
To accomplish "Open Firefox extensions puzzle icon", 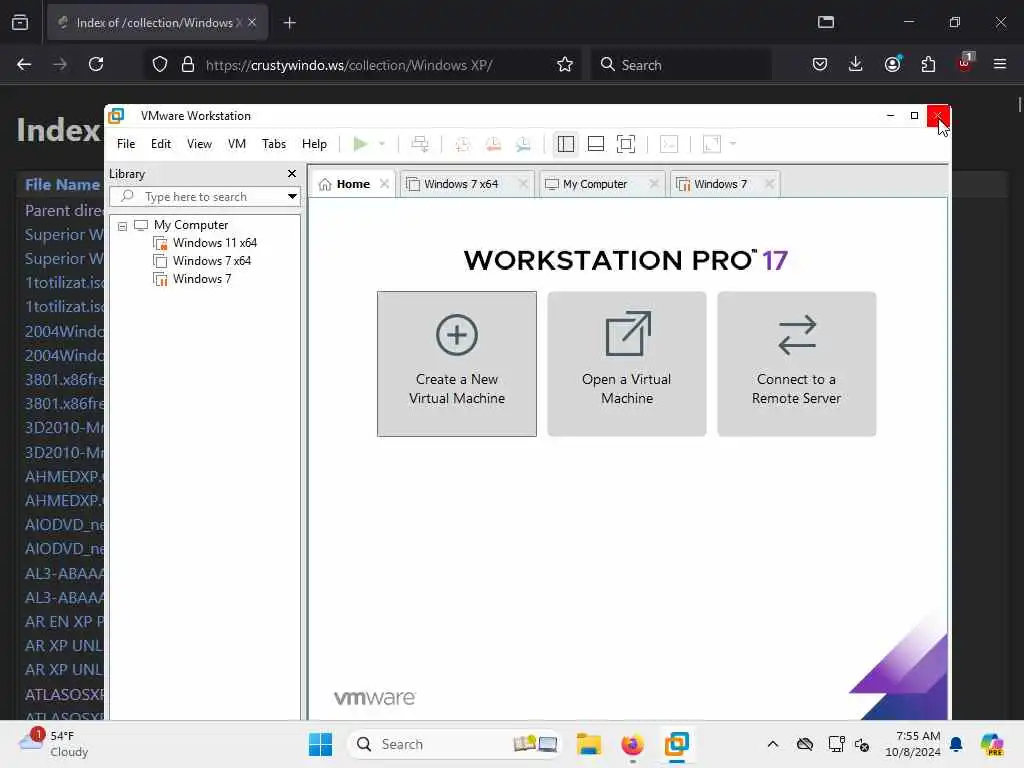I will 928,64.
